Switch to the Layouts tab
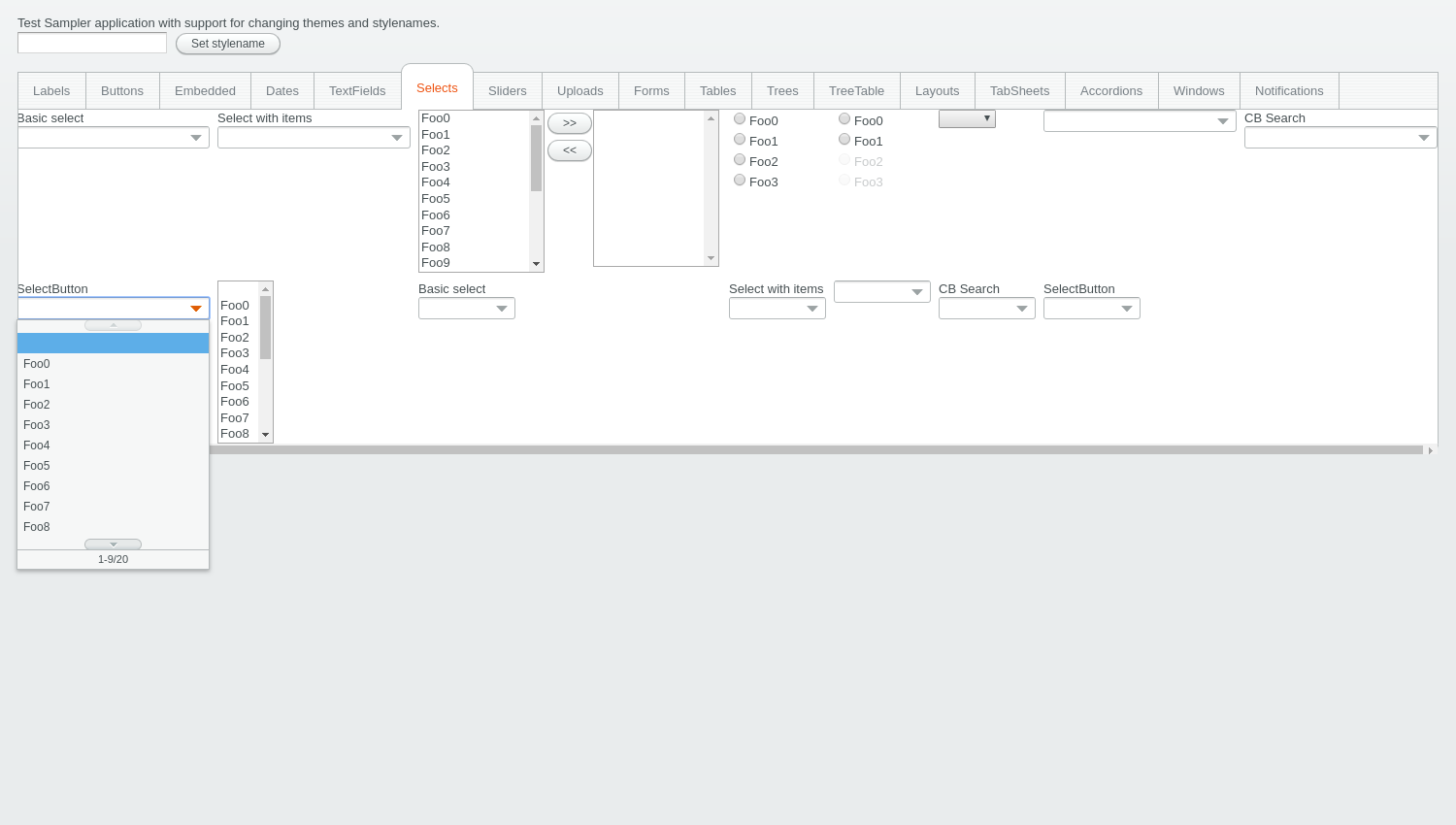The image size is (1456, 825). pyautogui.click(x=938, y=91)
